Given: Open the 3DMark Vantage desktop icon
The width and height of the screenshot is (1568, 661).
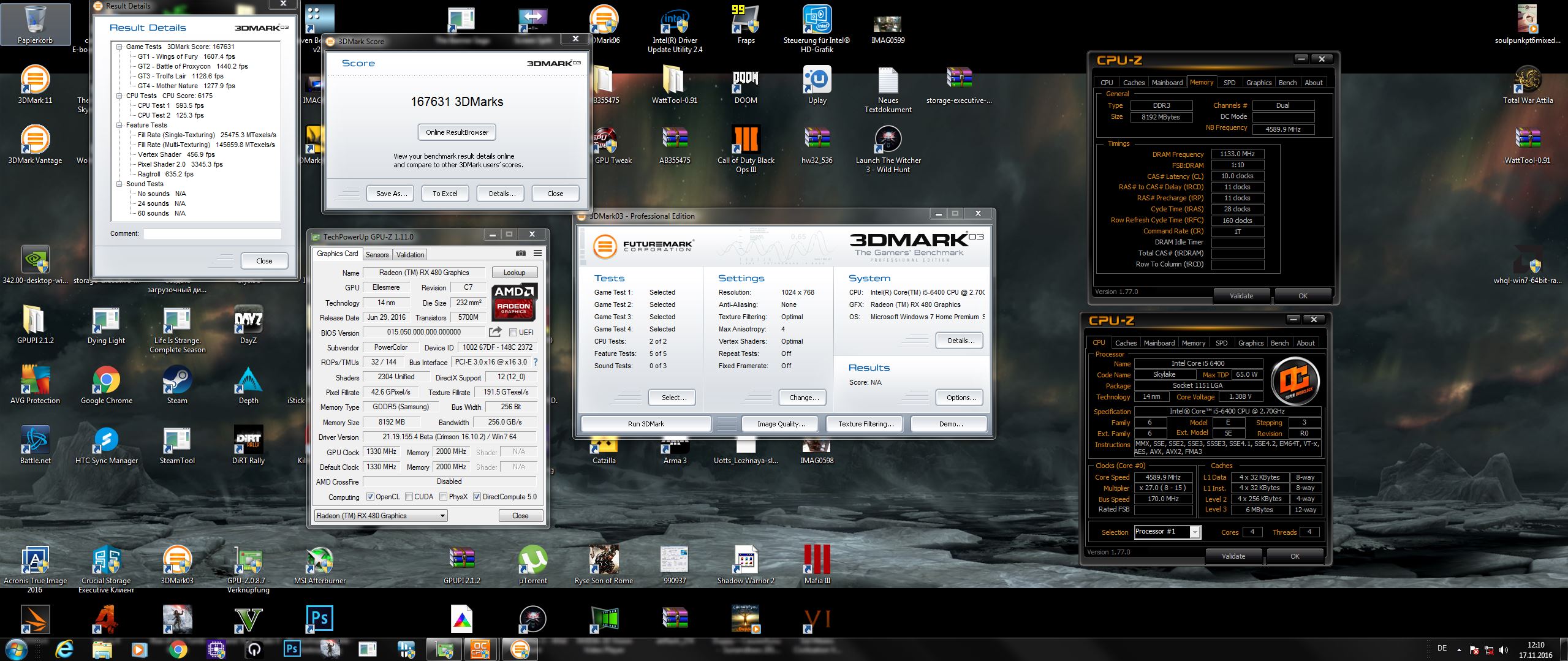Looking at the screenshot, I should 35,145.
